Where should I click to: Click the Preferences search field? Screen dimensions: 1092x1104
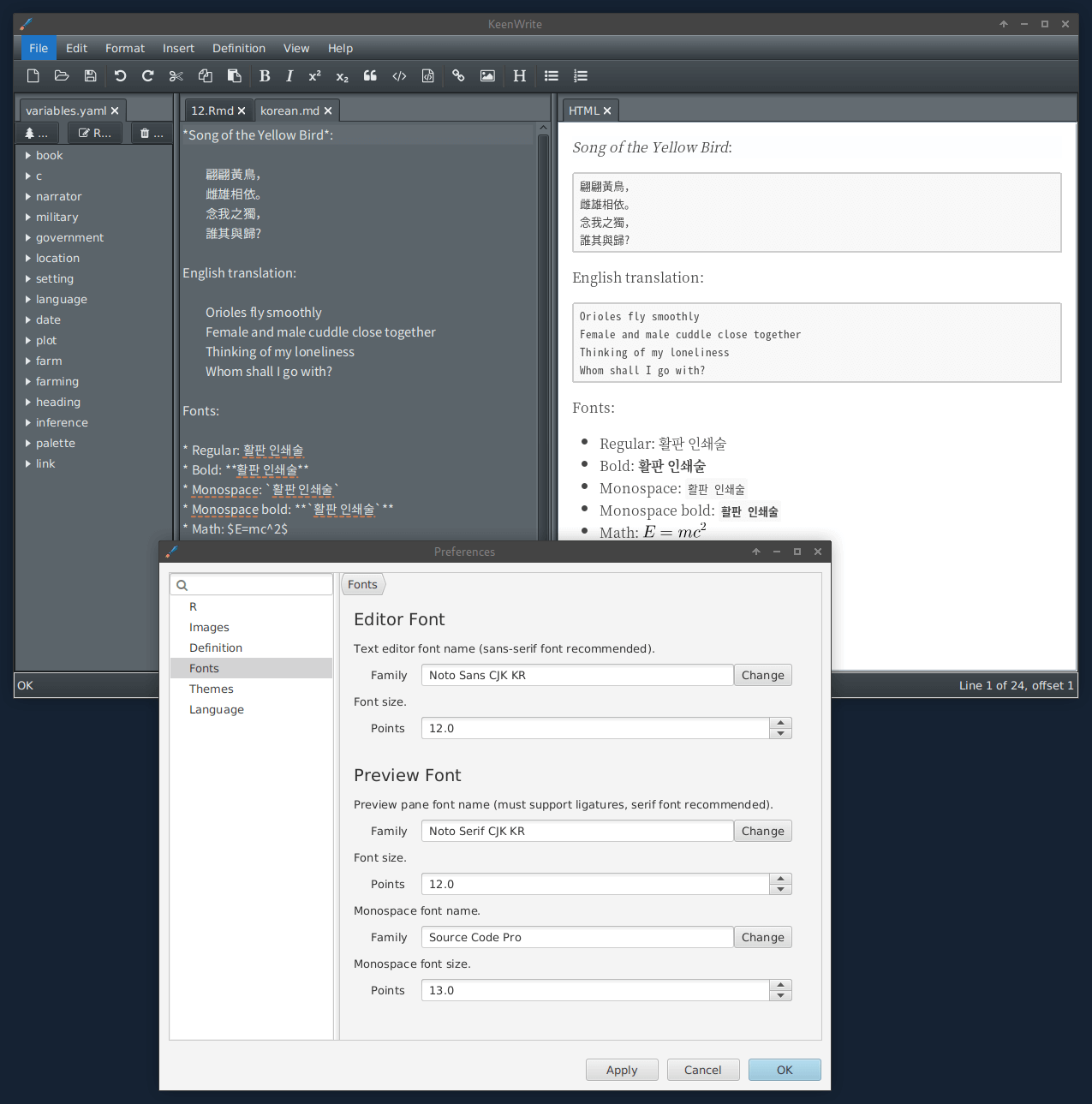coord(251,584)
